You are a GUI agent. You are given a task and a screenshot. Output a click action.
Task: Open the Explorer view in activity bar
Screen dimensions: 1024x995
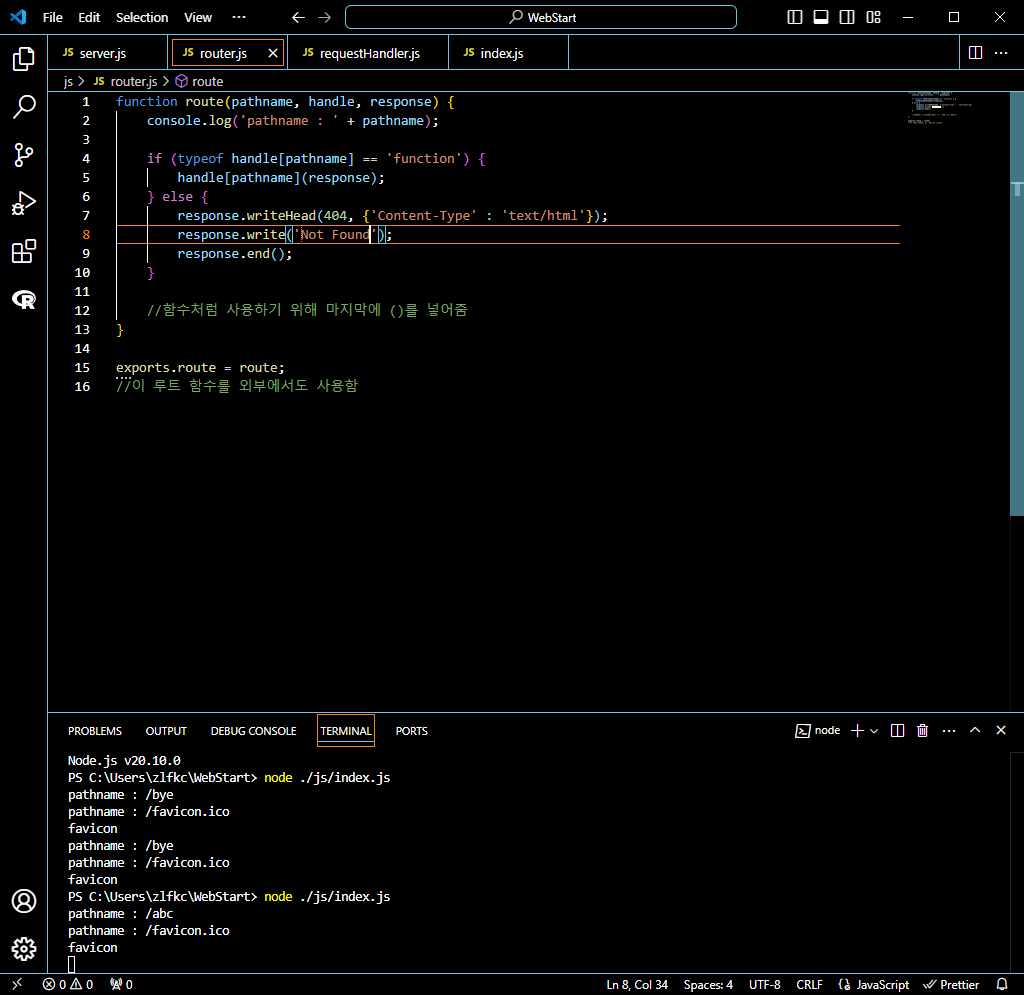point(24,59)
